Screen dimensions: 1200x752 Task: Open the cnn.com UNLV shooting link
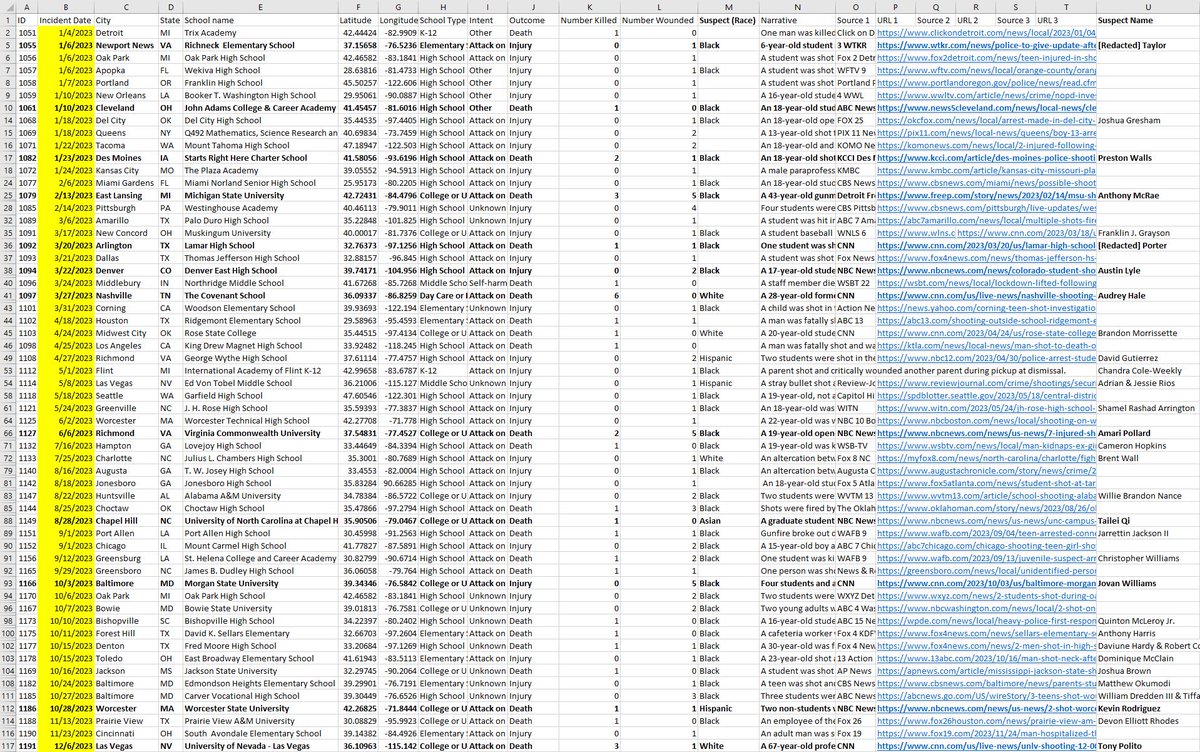pos(985,745)
